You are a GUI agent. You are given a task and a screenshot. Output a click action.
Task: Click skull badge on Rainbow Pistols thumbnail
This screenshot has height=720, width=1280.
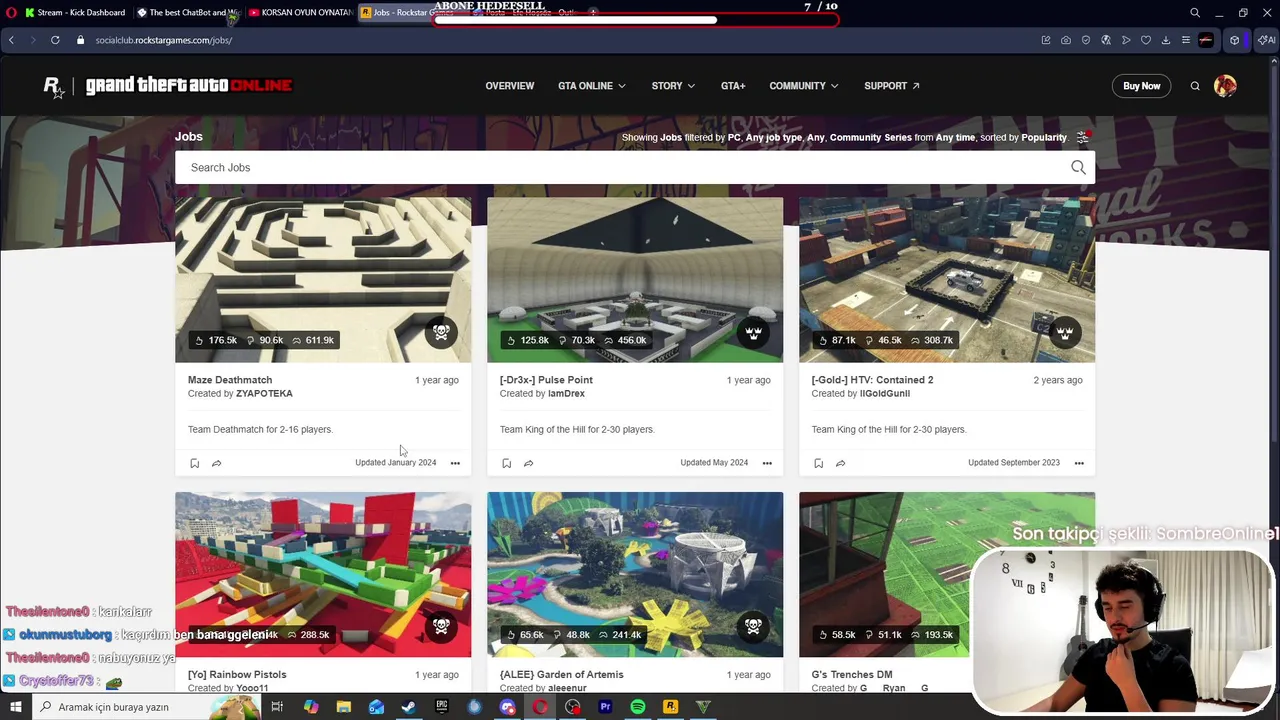tap(441, 627)
